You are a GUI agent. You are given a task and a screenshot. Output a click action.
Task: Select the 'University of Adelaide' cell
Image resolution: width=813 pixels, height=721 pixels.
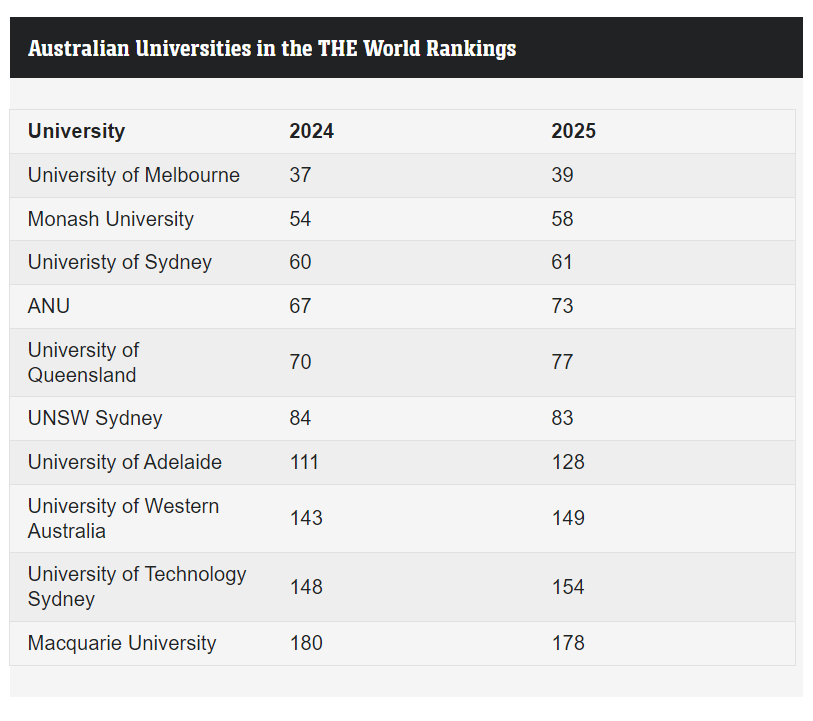(x=125, y=462)
